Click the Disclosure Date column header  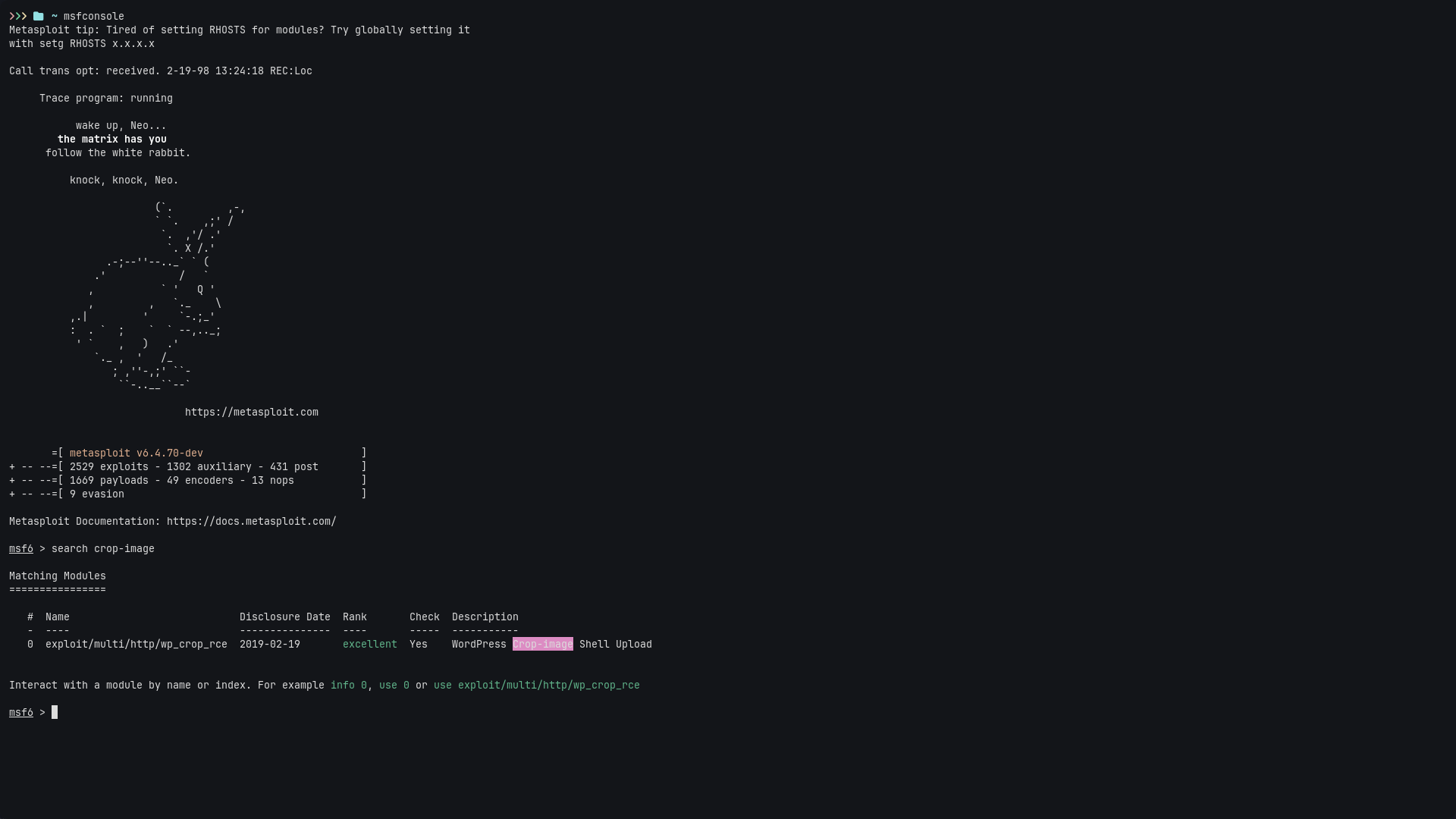(284, 617)
